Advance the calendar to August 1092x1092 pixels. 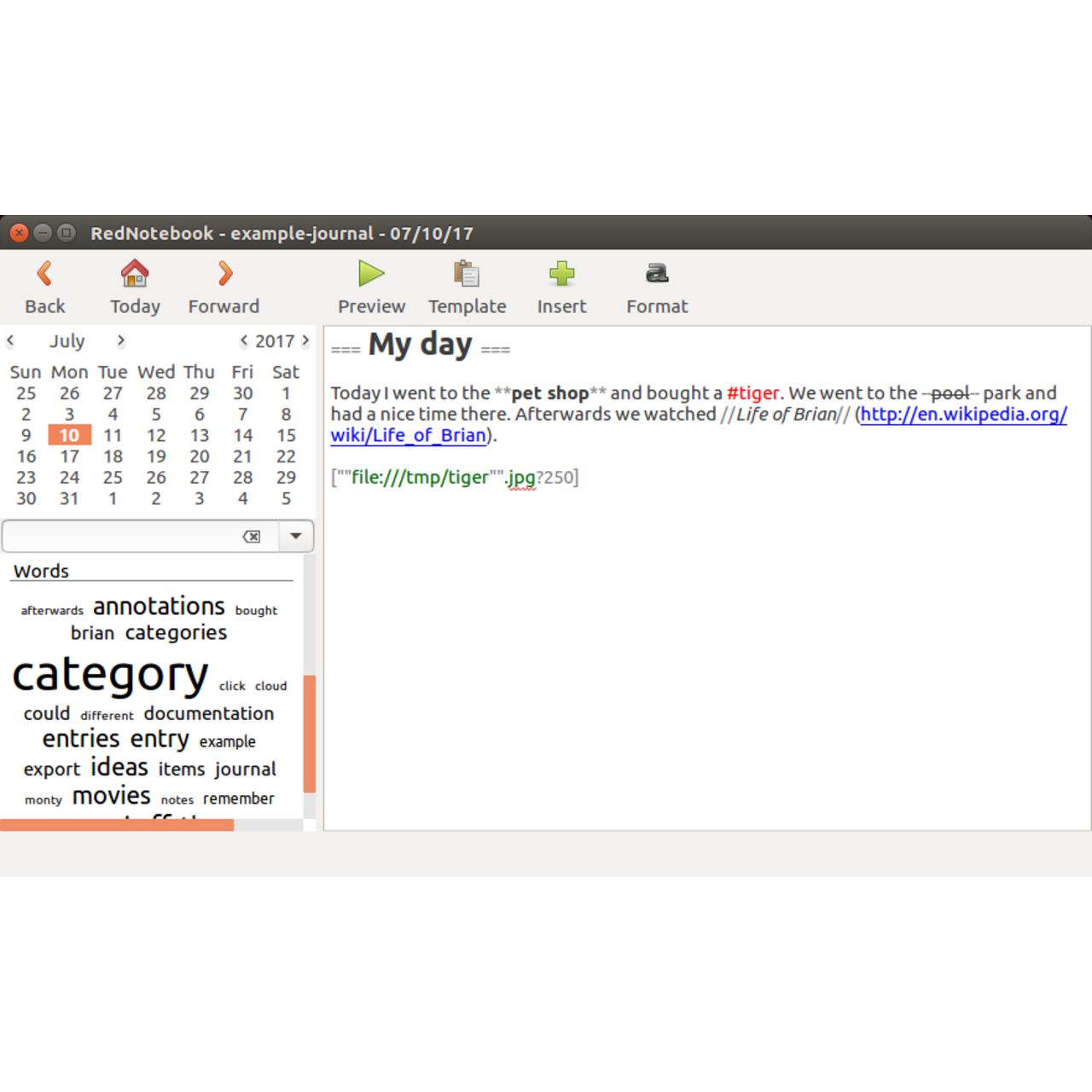[120, 340]
